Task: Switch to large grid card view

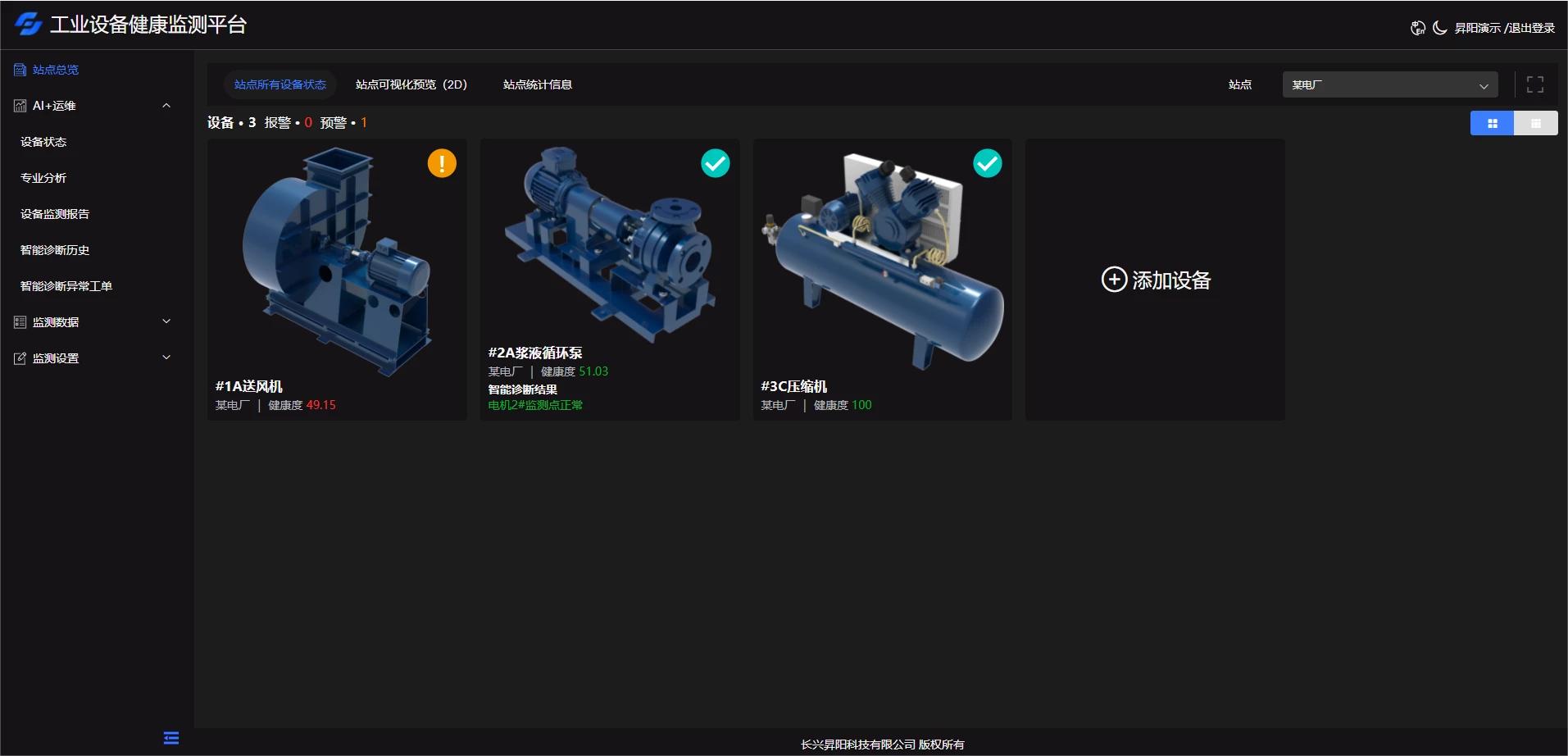Action: coord(1492,123)
